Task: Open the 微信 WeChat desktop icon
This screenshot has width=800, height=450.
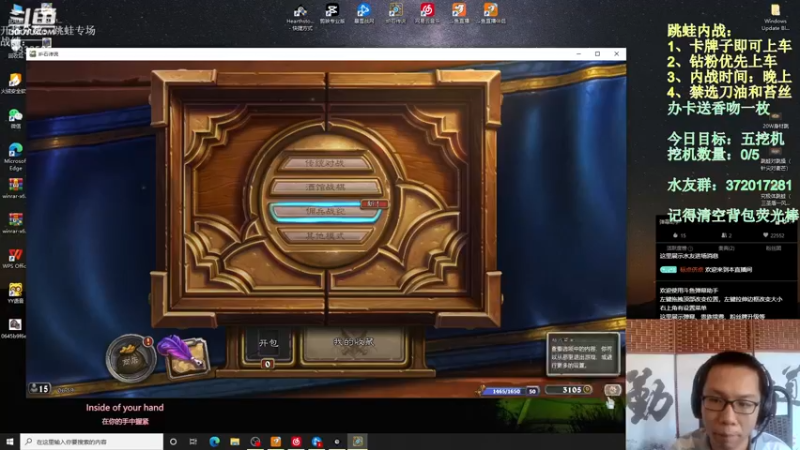Action: [x=15, y=119]
